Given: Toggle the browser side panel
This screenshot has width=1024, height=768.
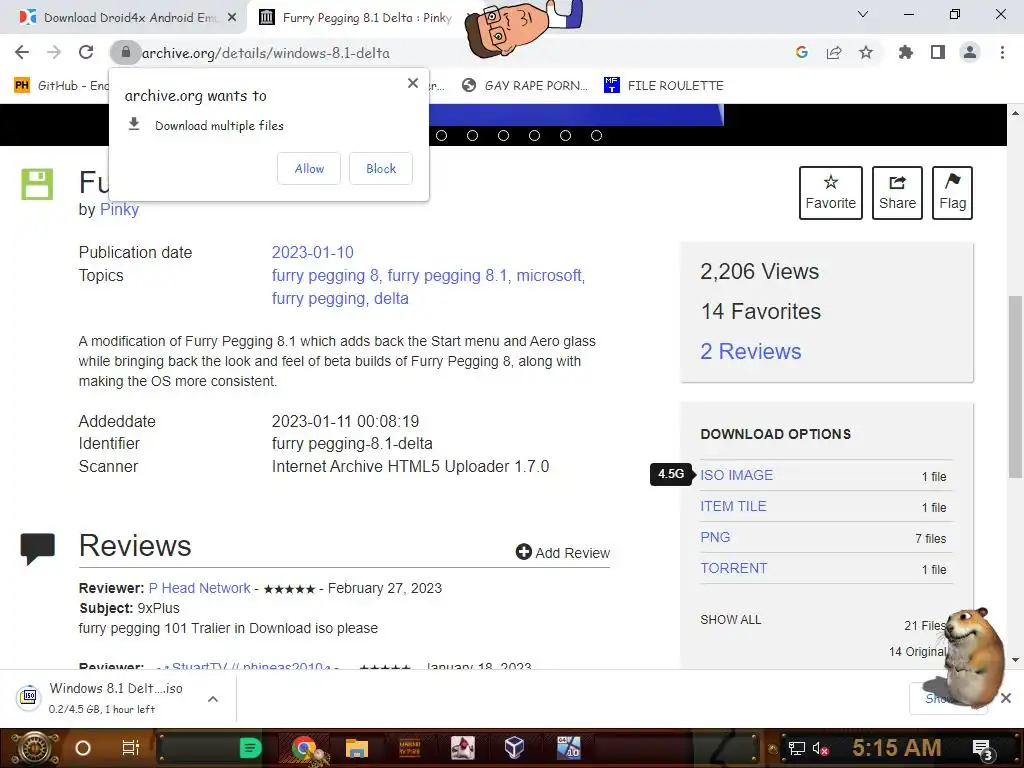Looking at the screenshot, I should [x=938, y=52].
